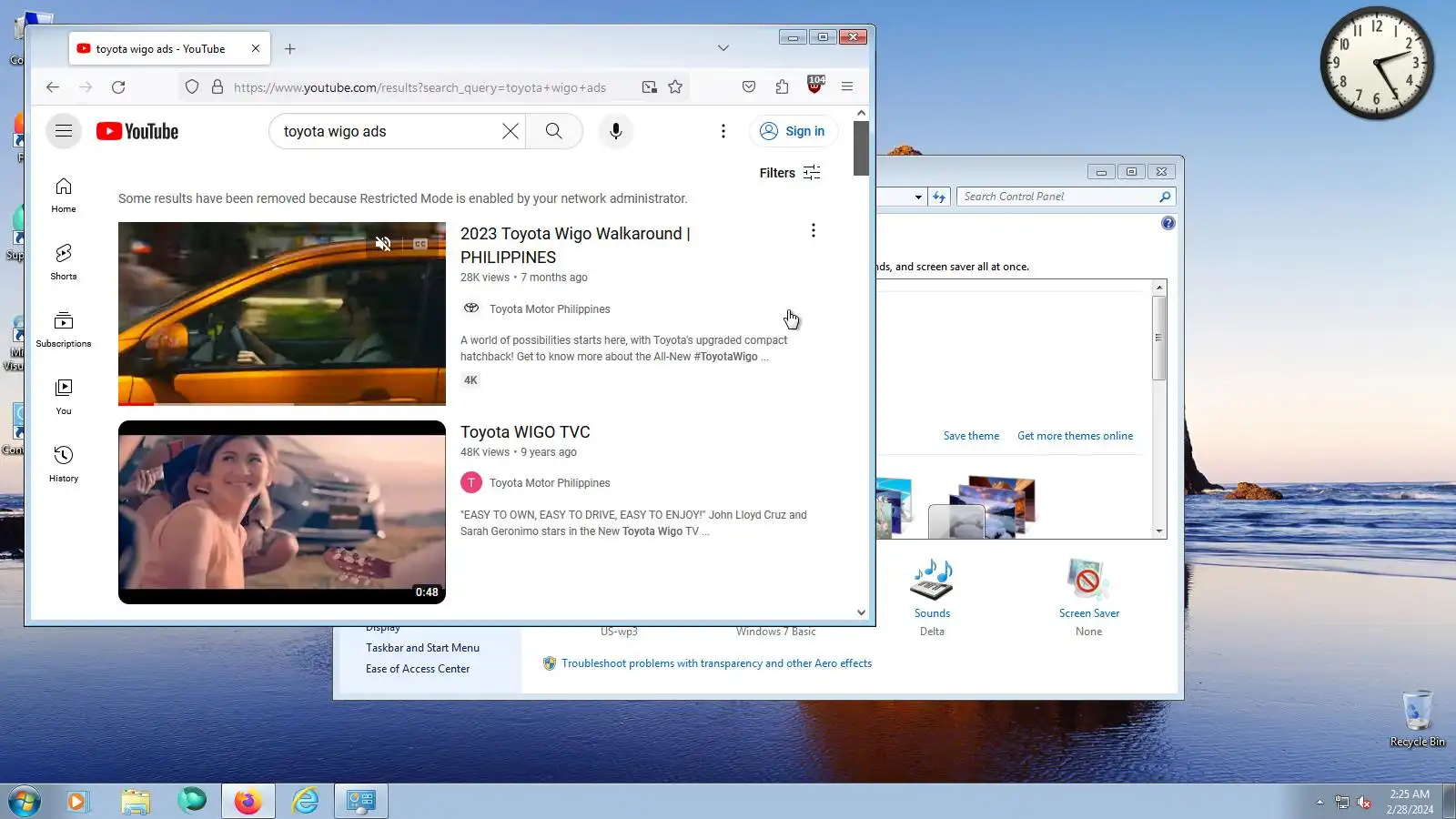Clear the YouTube search query

pos(511,131)
